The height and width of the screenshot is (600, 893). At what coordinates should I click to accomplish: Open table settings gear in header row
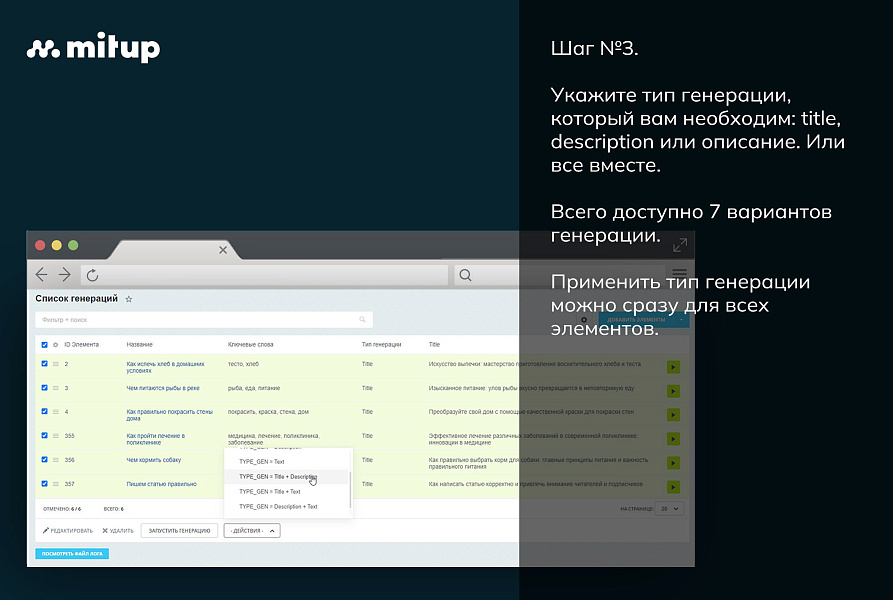[x=55, y=344]
